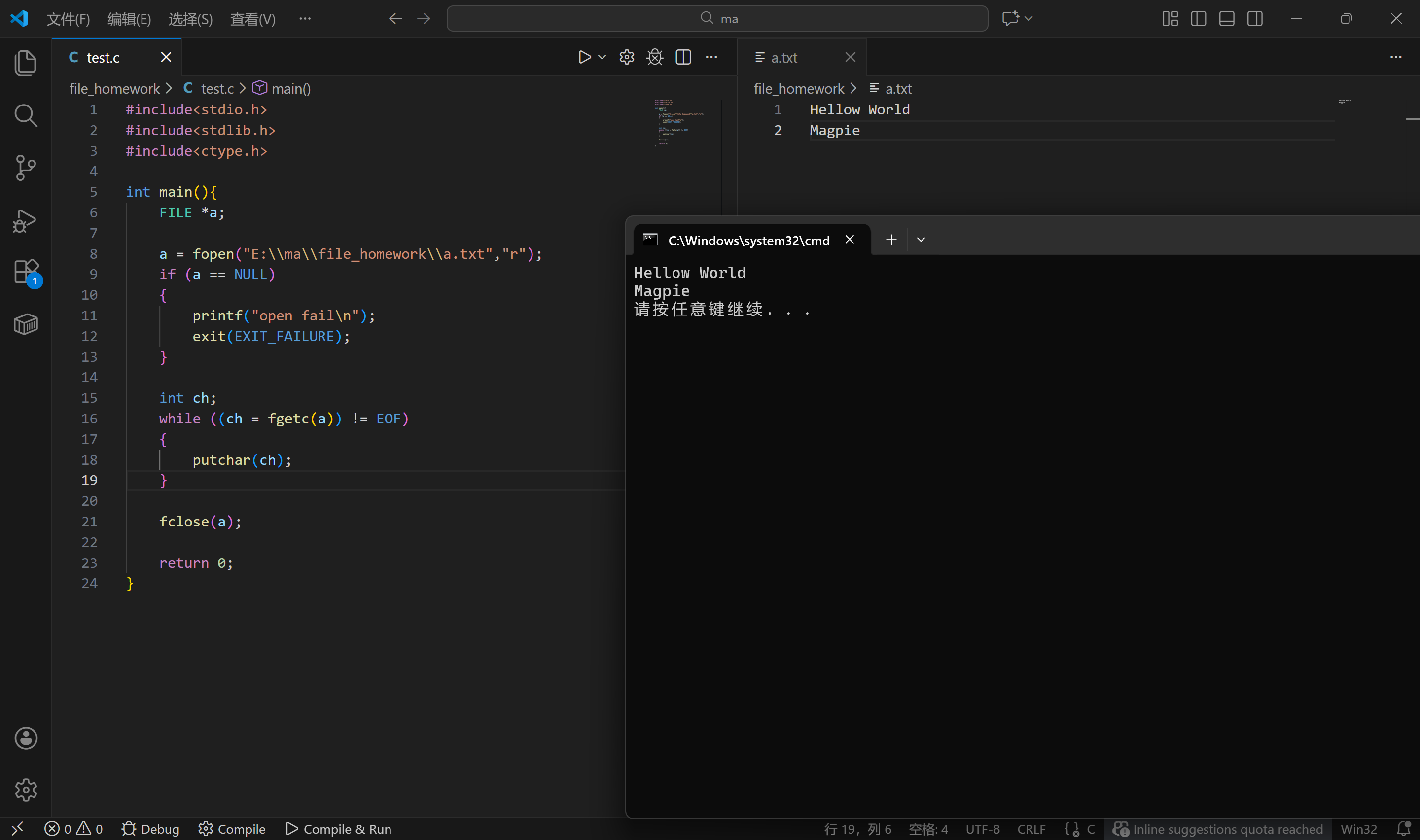The width and height of the screenshot is (1420, 840).
Task: Click the gear icon in editor title bar
Action: click(627, 57)
